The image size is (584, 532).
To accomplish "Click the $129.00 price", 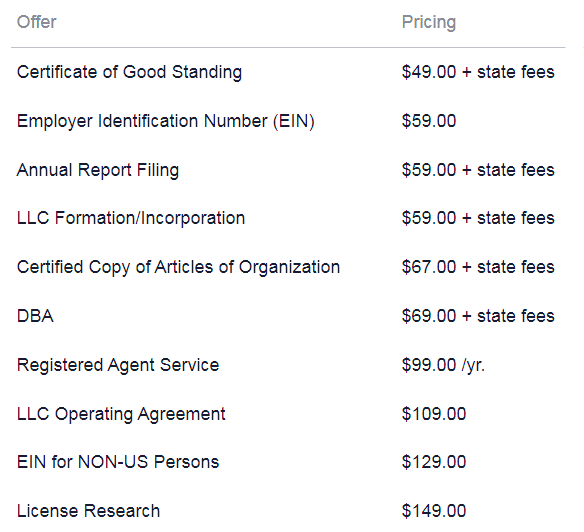I will click(x=434, y=462).
